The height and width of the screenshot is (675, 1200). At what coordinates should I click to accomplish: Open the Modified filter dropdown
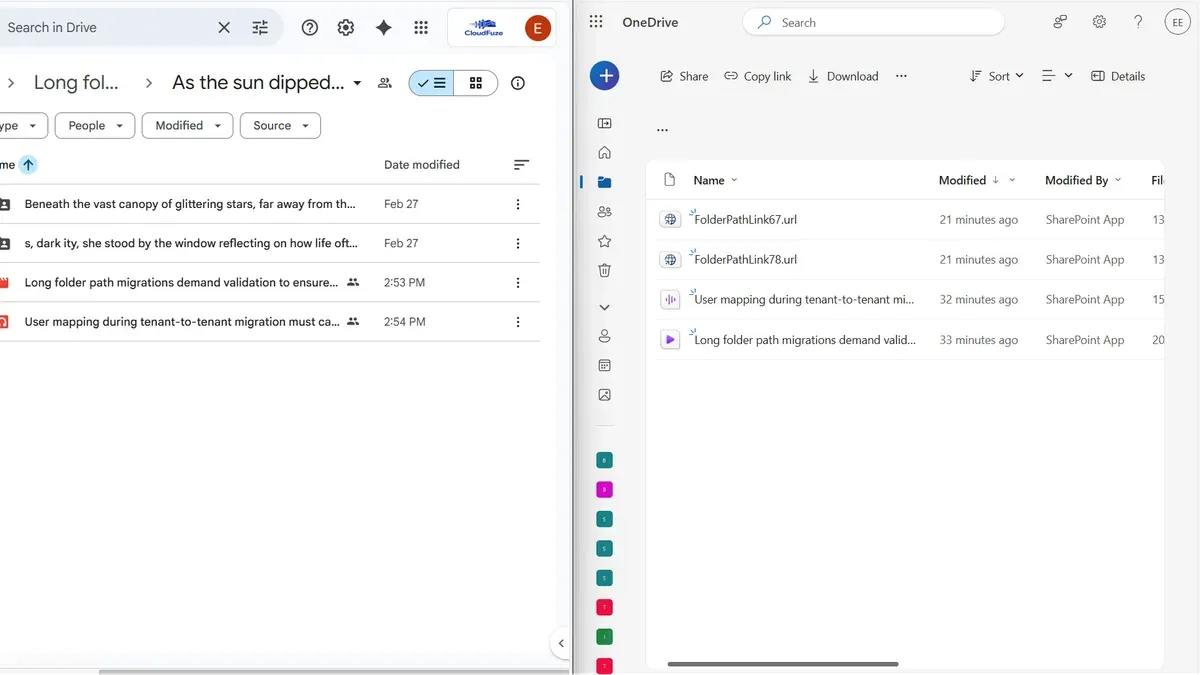(x=188, y=126)
